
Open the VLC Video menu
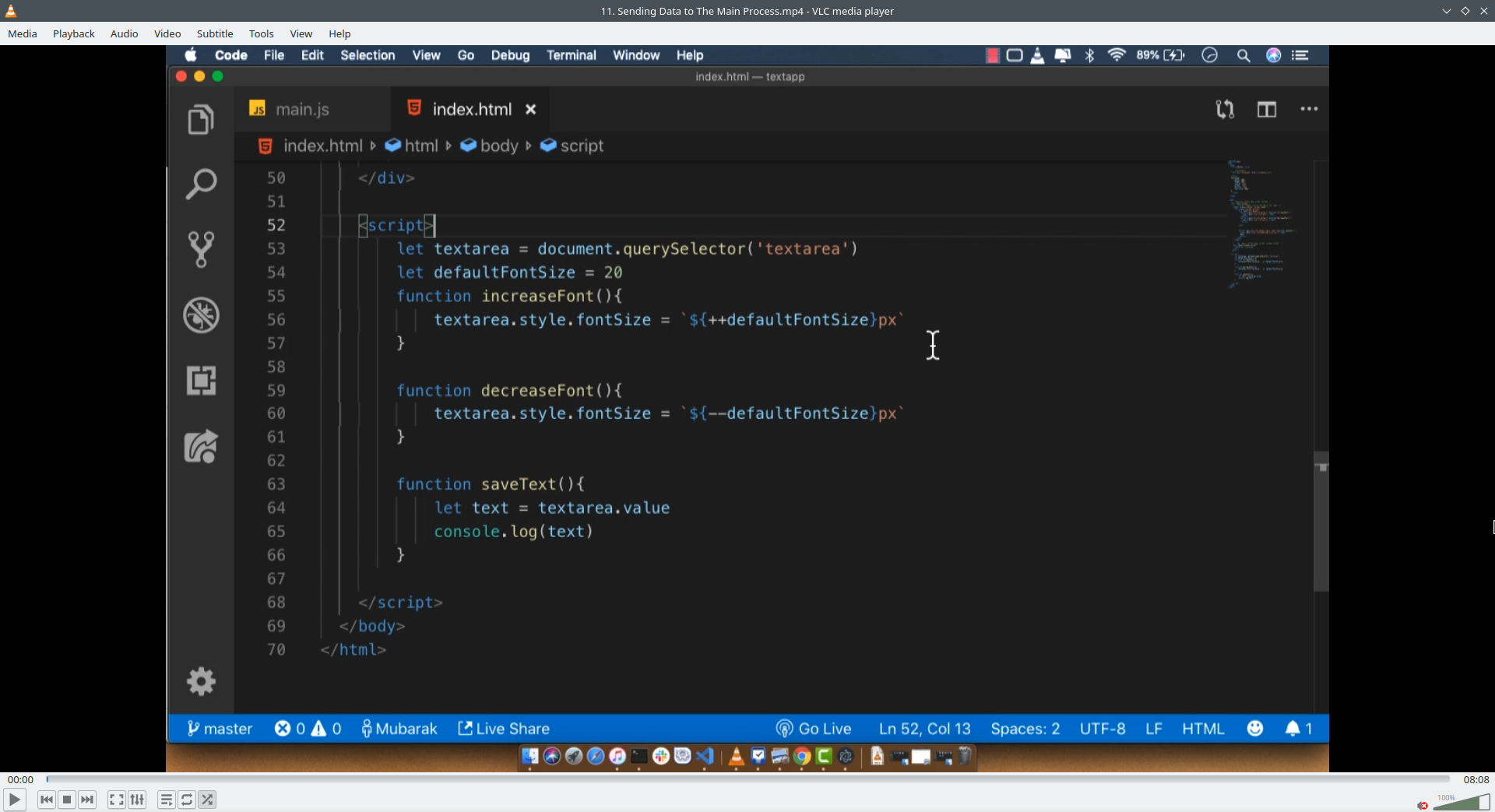coord(167,33)
